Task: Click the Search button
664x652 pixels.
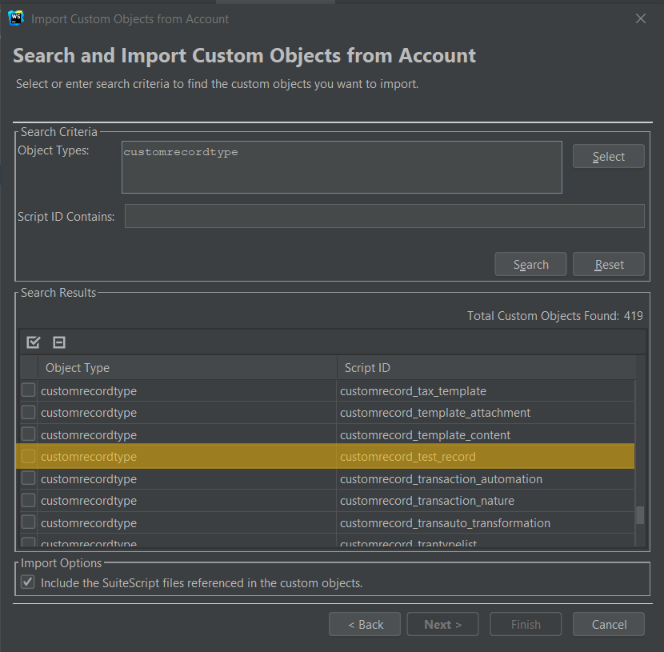Action: pos(531,264)
